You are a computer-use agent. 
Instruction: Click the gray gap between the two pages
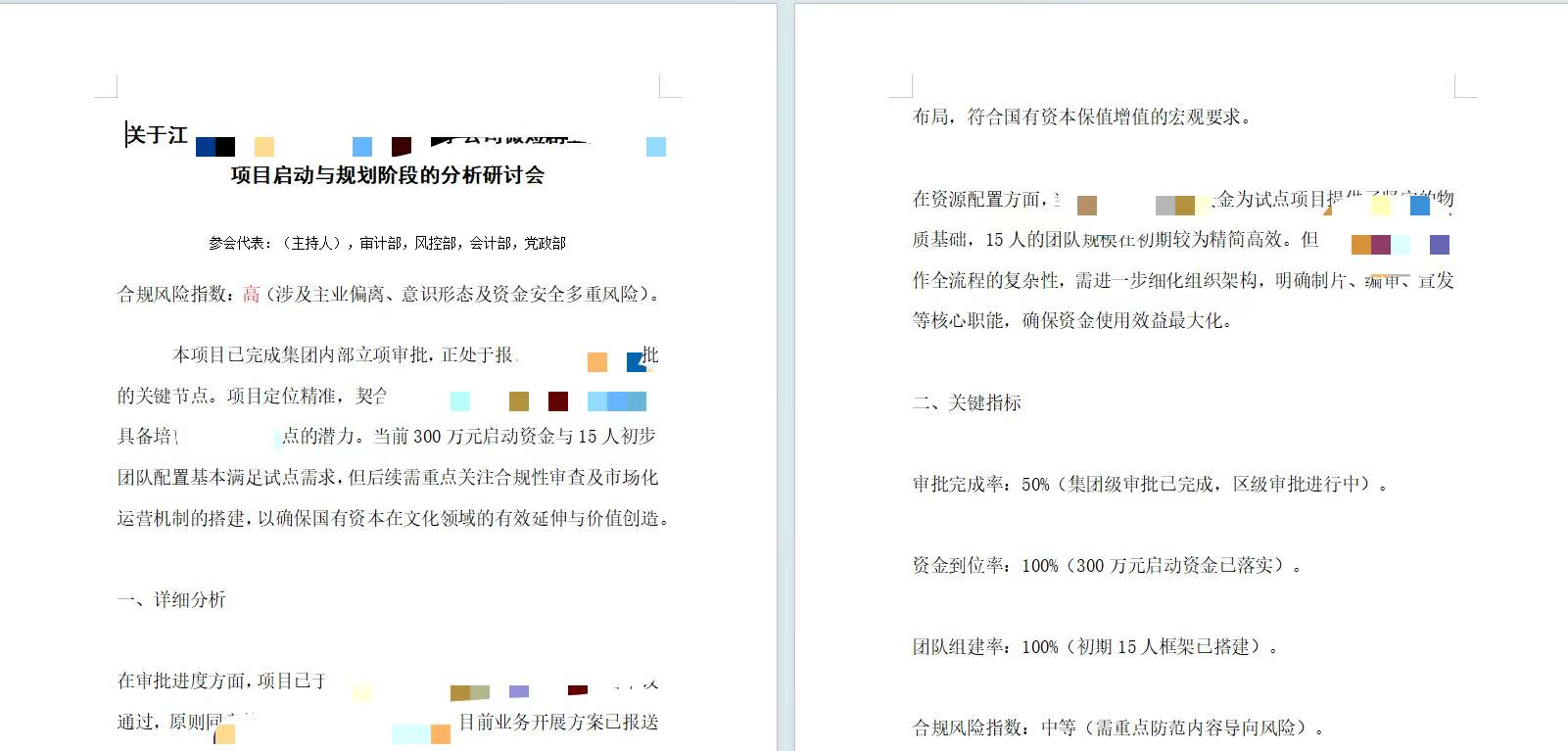coord(785,392)
